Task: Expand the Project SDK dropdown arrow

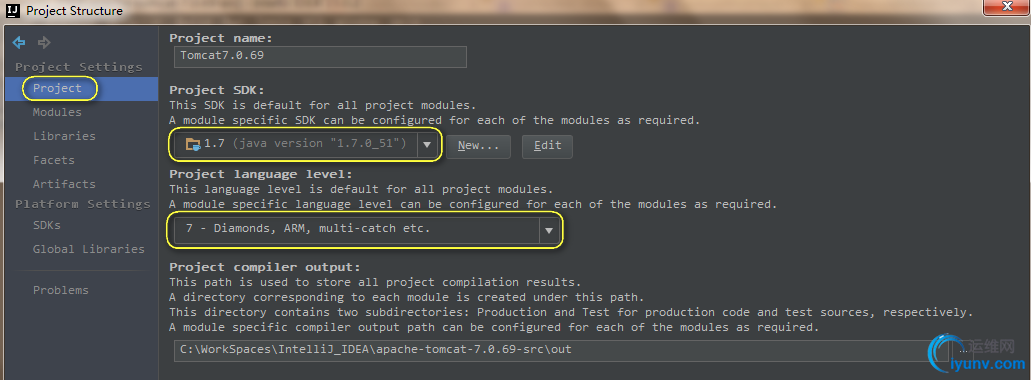Action: (x=427, y=145)
